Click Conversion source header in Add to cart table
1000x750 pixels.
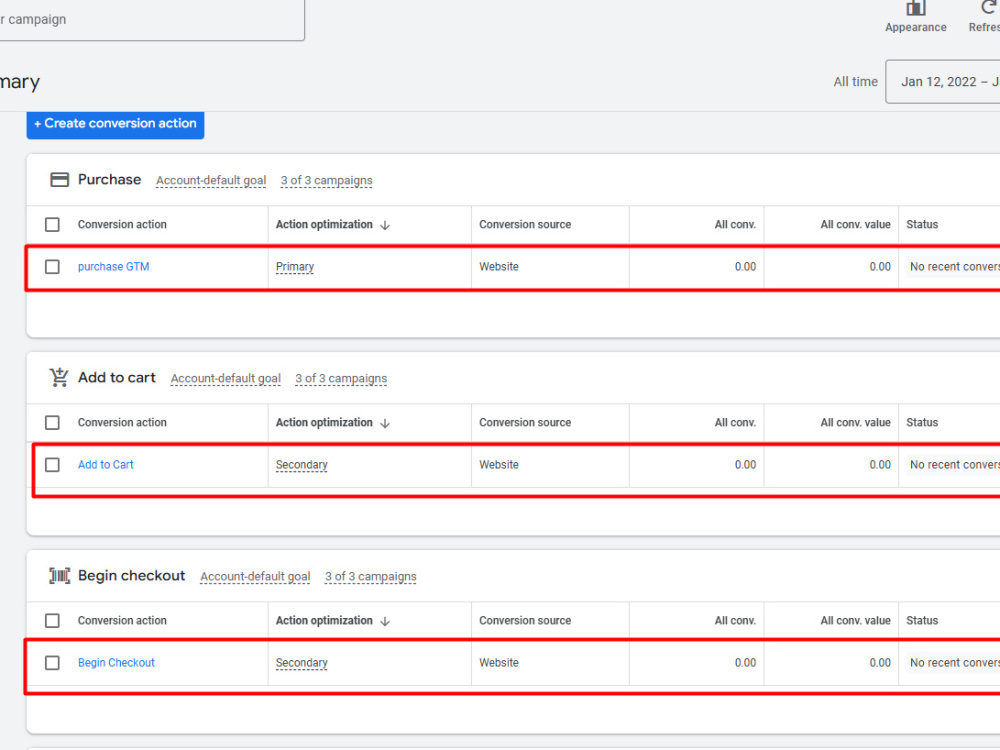(x=525, y=422)
